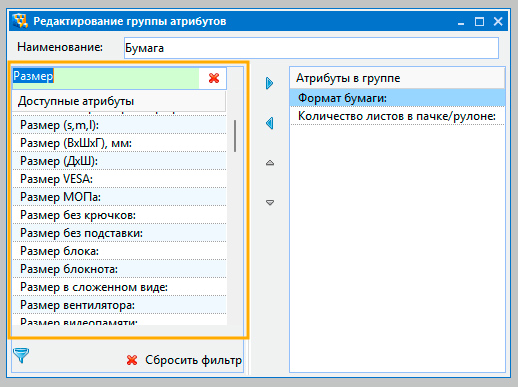Clear the search field with red X icon
The image size is (518, 387).
pos(214,78)
